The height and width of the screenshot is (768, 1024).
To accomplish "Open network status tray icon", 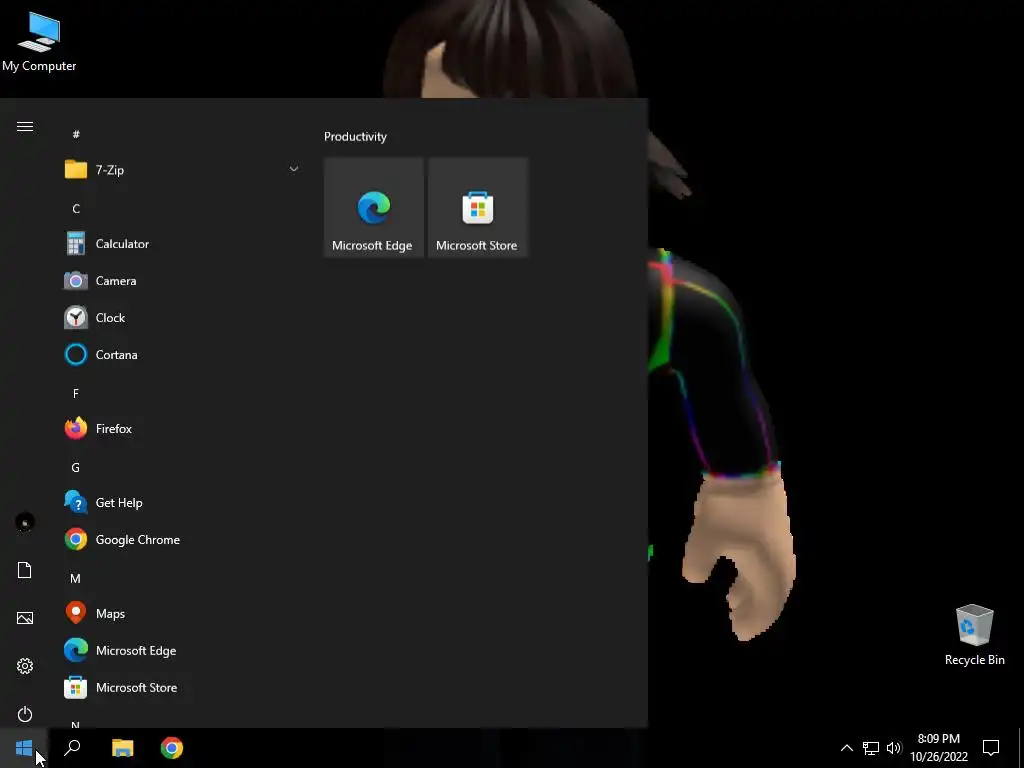I will click(871, 748).
